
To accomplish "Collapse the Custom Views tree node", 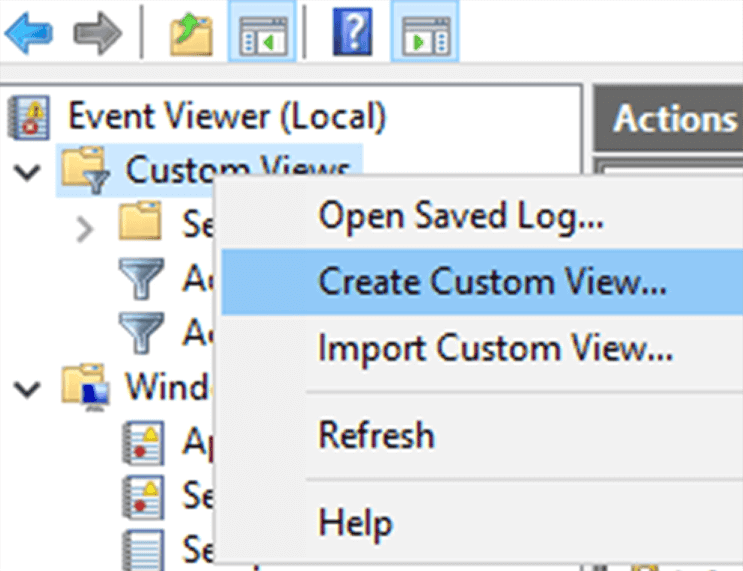I will 26,171.
